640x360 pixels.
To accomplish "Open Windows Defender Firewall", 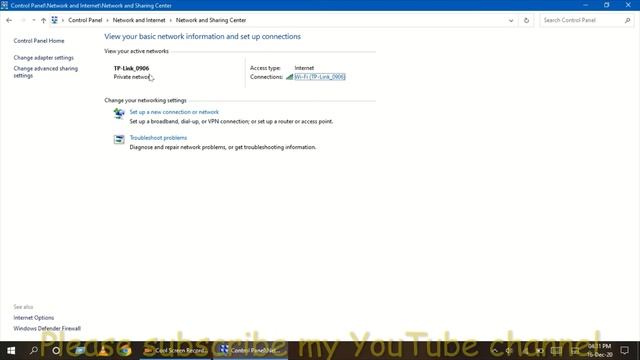I will (47, 328).
